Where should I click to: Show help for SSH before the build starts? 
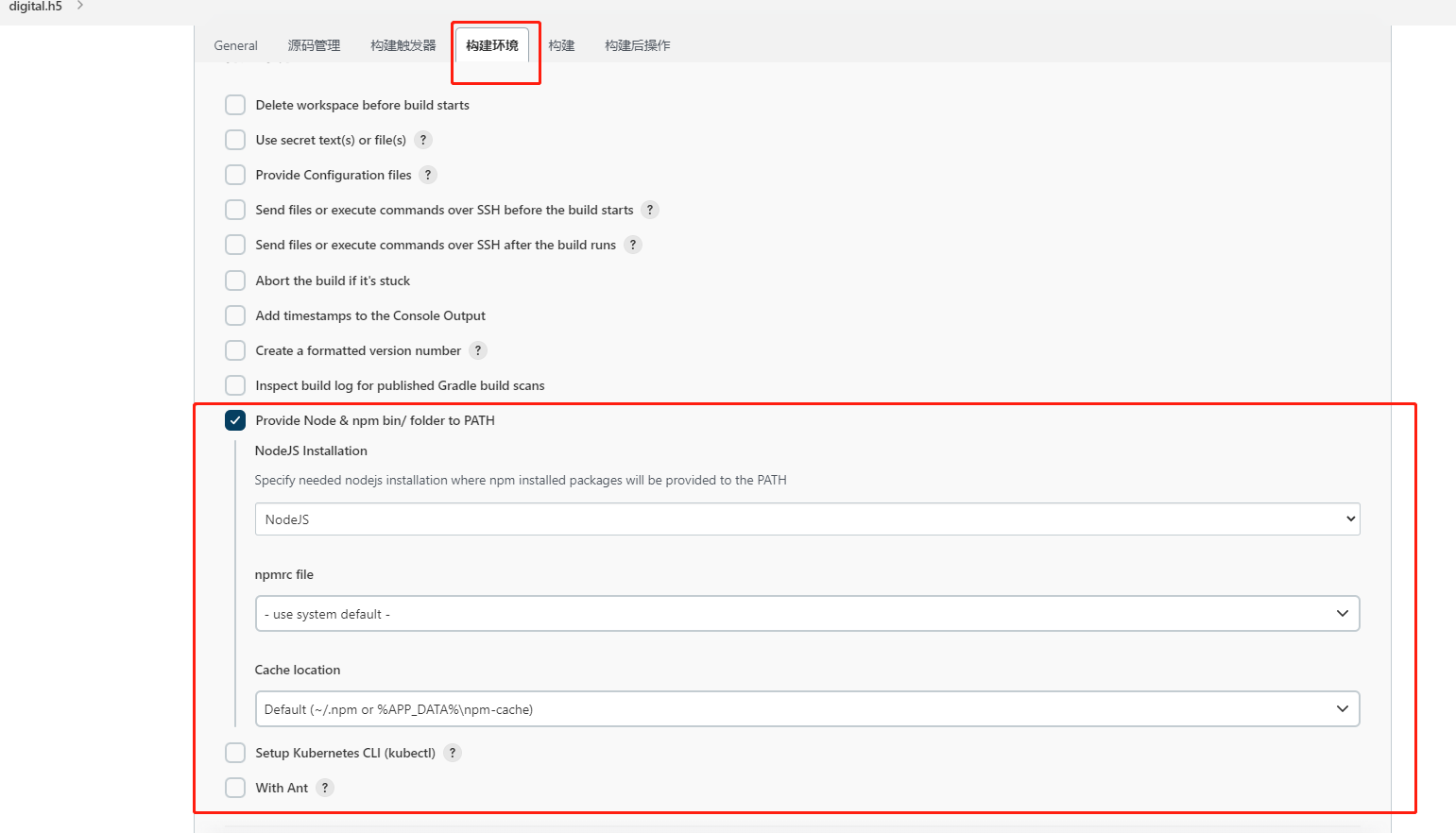[x=650, y=210]
